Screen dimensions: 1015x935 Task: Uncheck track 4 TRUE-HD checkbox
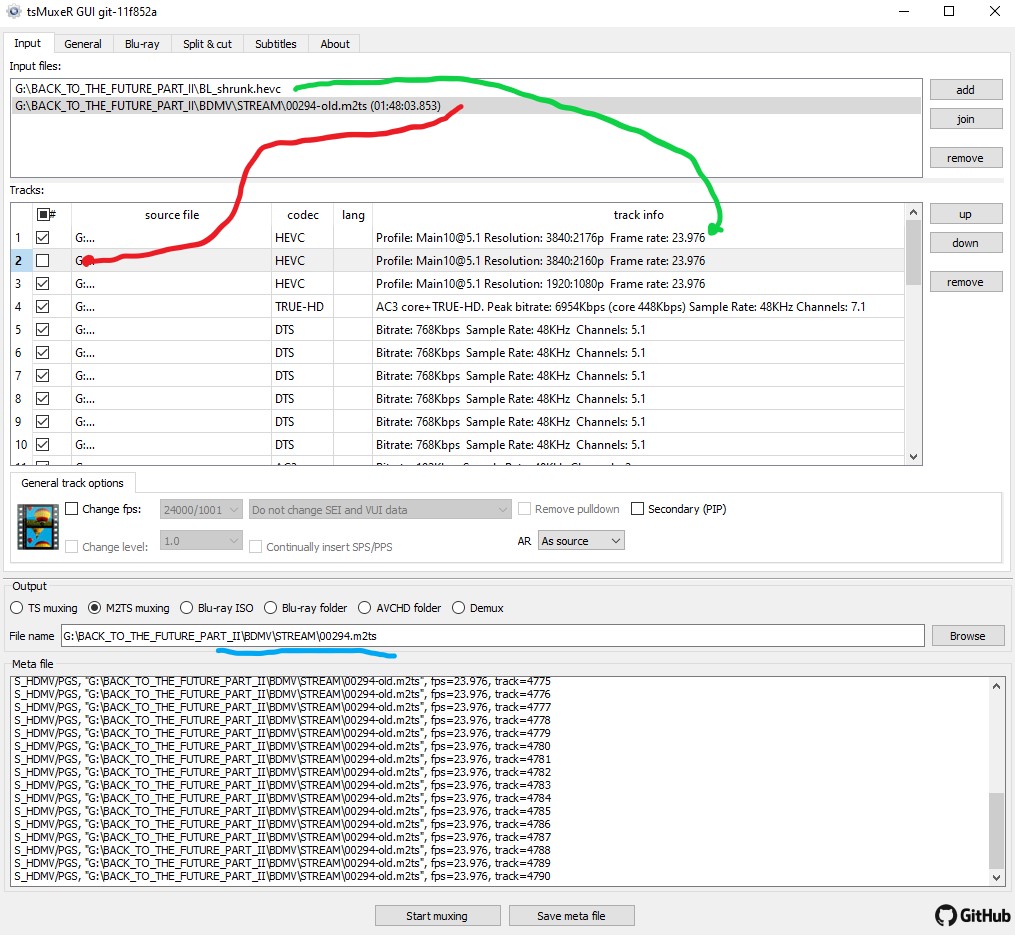pos(43,306)
